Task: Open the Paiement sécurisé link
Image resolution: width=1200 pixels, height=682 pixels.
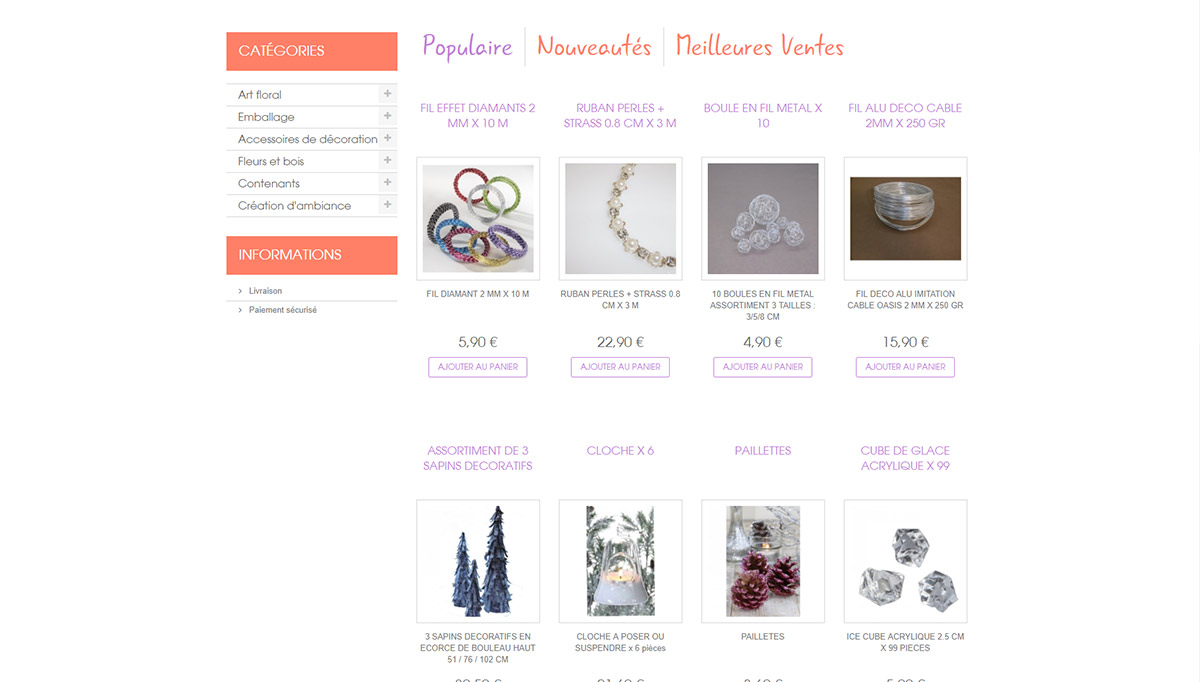Action: [x=283, y=310]
